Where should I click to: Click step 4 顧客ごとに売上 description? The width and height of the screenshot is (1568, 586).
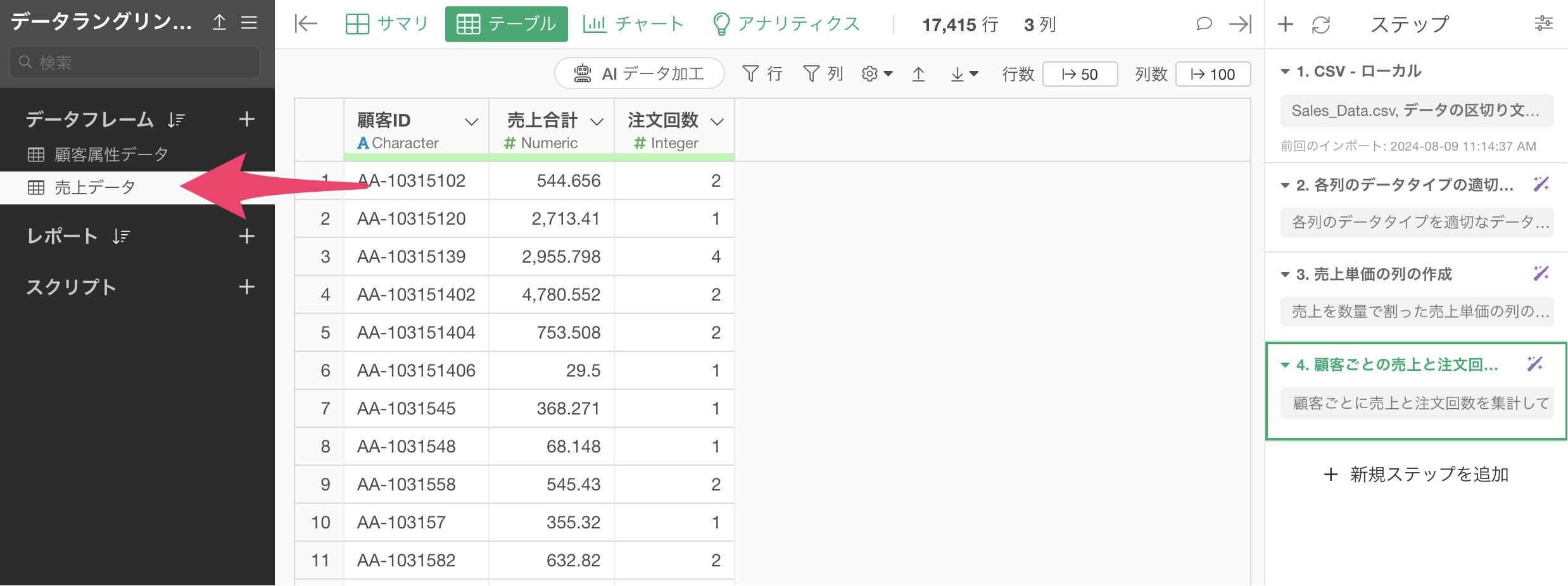click(x=1417, y=403)
